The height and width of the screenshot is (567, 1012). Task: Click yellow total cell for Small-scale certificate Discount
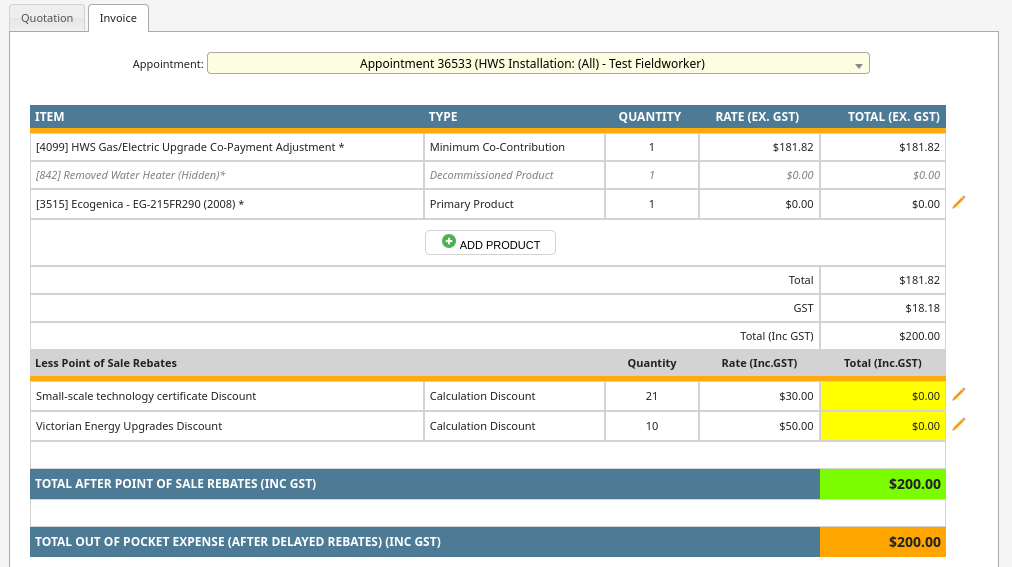point(882,396)
